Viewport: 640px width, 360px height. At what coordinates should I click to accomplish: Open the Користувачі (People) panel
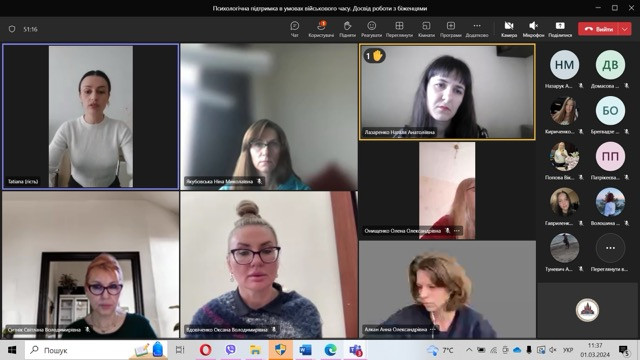click(x=321, y=29)
